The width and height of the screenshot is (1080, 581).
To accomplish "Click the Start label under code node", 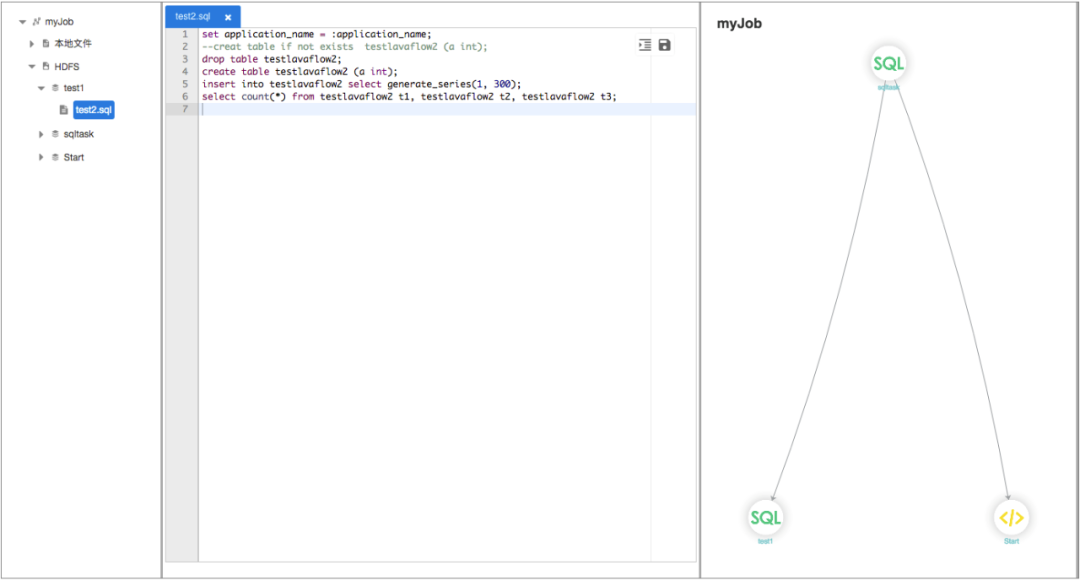I will click(x=1011, y=542).
